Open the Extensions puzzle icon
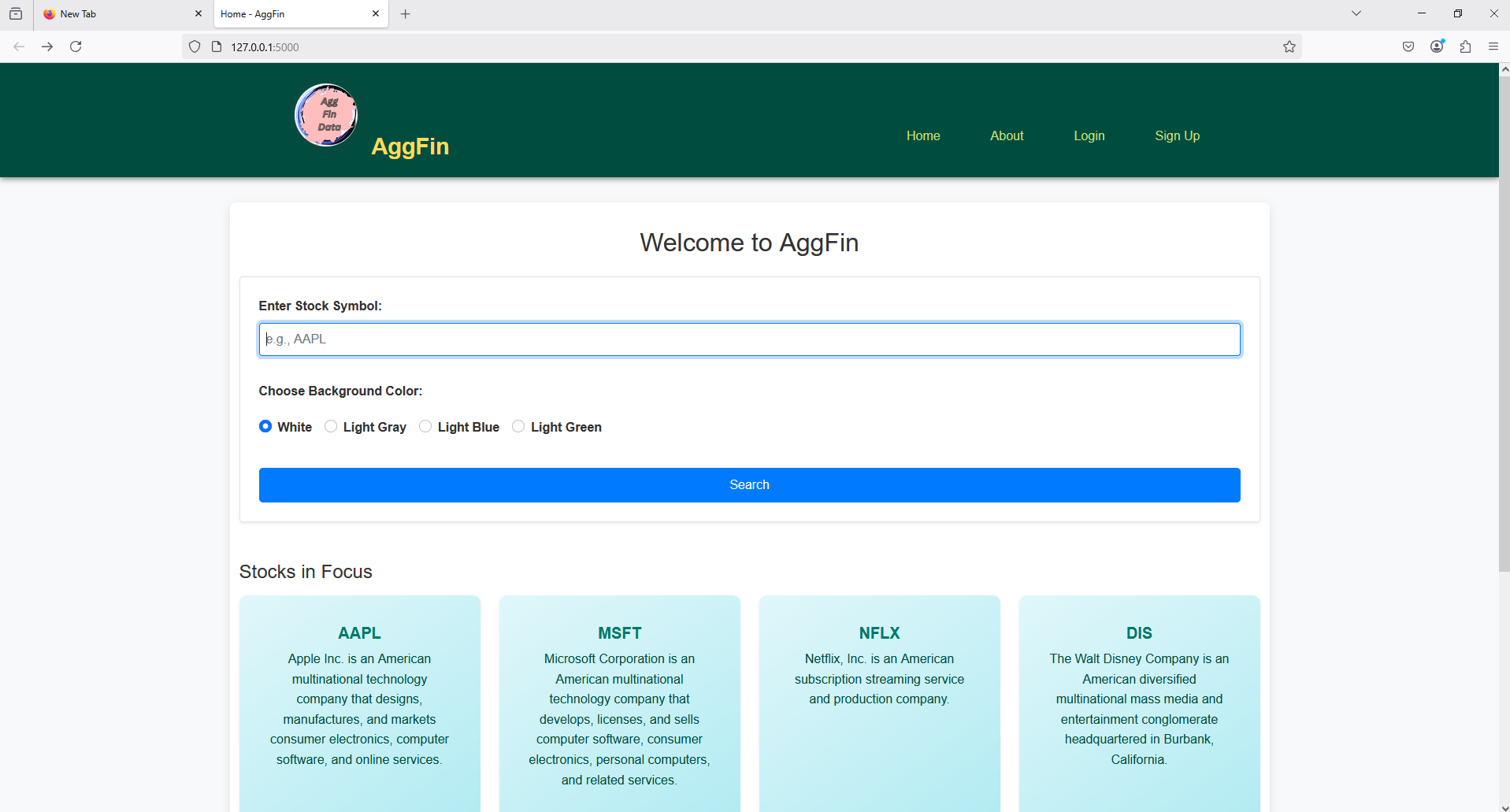The width and height of the screenshot is (1510, 812). pos(1465,46)
